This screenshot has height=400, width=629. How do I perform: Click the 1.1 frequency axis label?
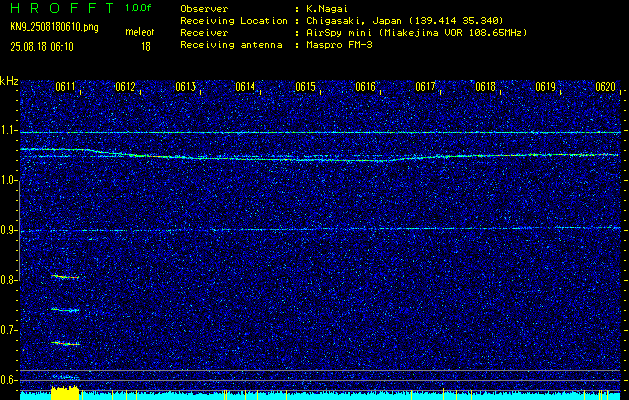(9, 130)
